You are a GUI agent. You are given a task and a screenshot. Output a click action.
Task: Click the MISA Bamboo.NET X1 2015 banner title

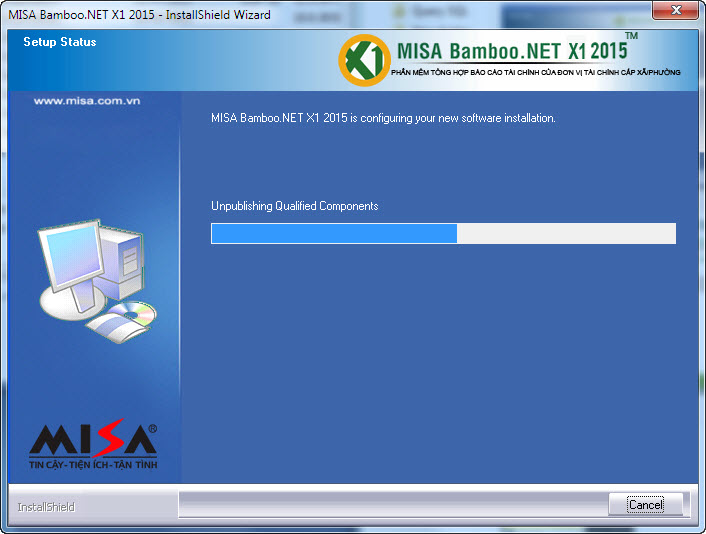[x=512, y=51]
